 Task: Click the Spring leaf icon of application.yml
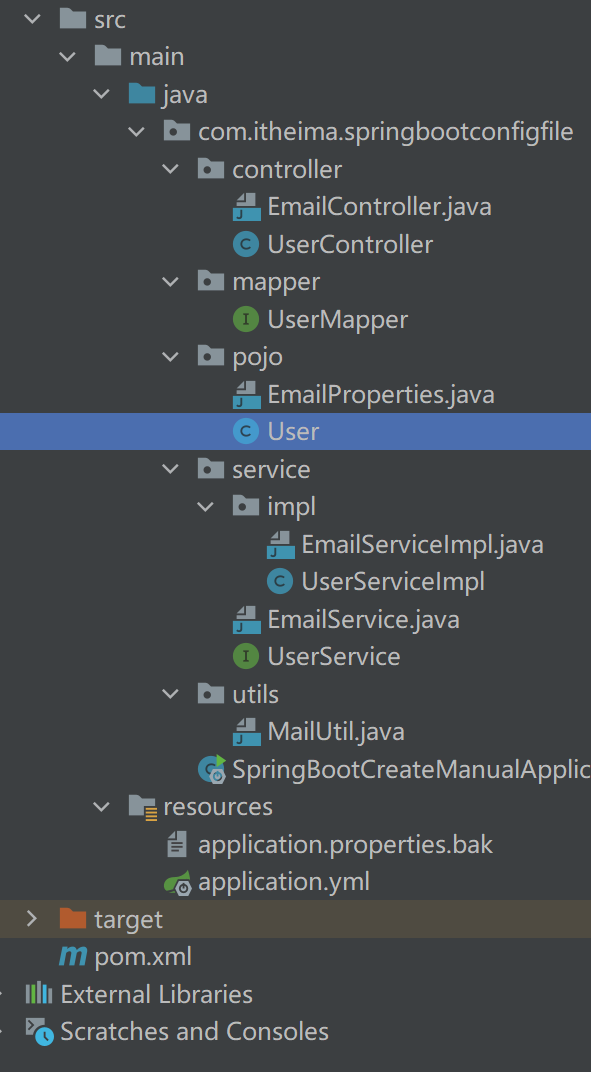[x=179, y=882]
